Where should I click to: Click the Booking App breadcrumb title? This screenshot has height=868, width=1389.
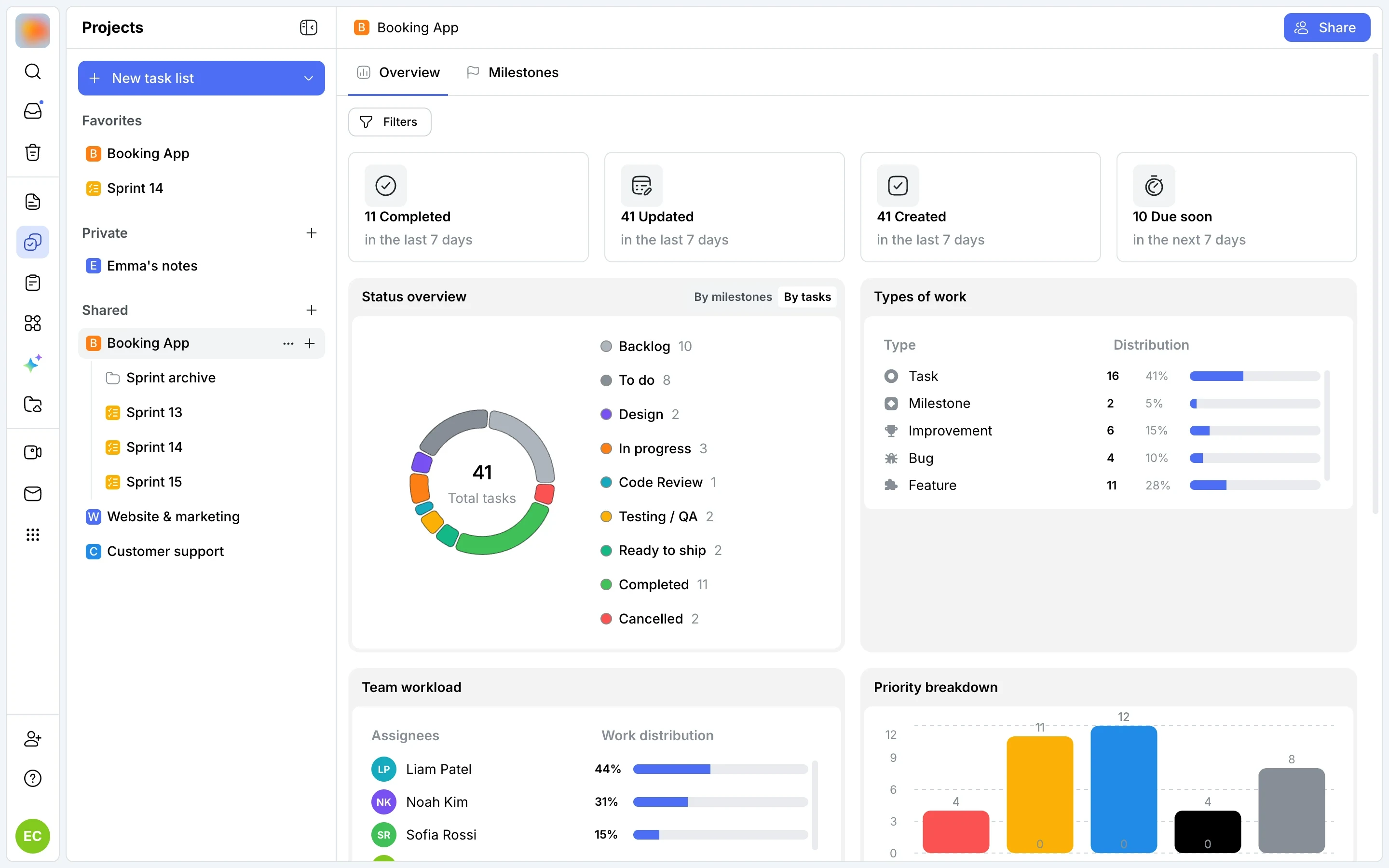click(417, 27)
